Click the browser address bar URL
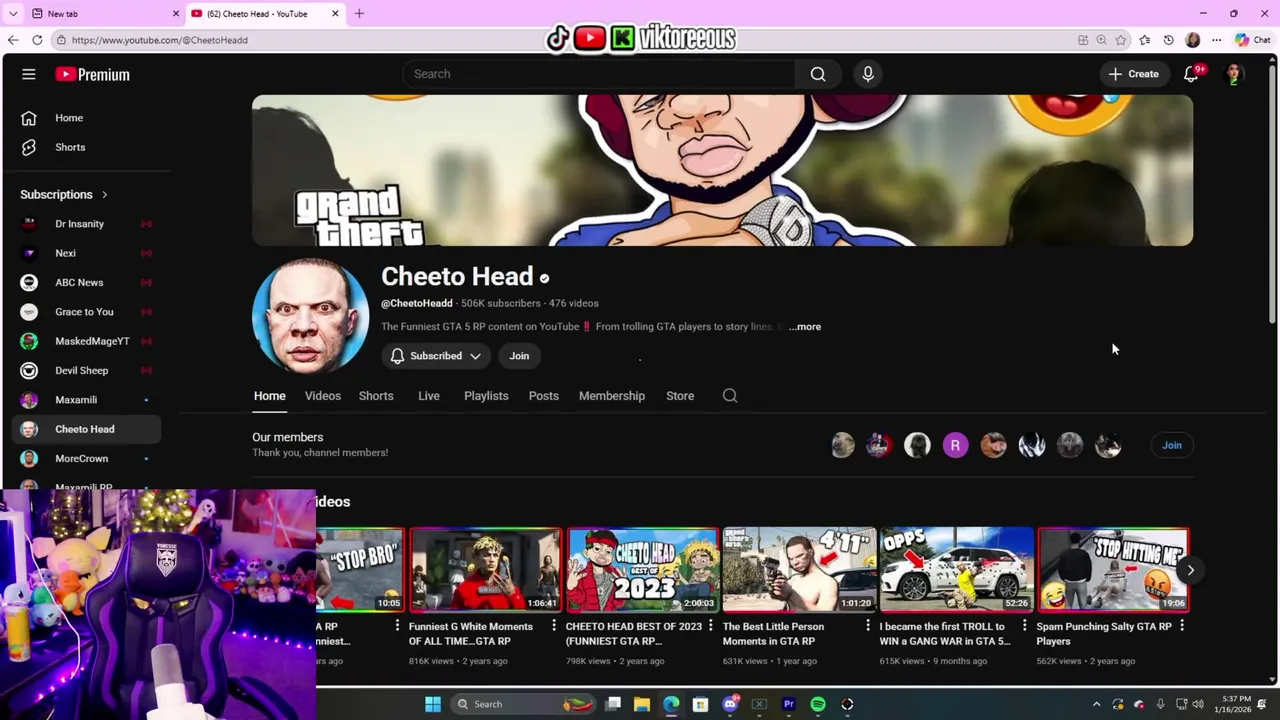 pyautogui.click(x=160, y=40)
